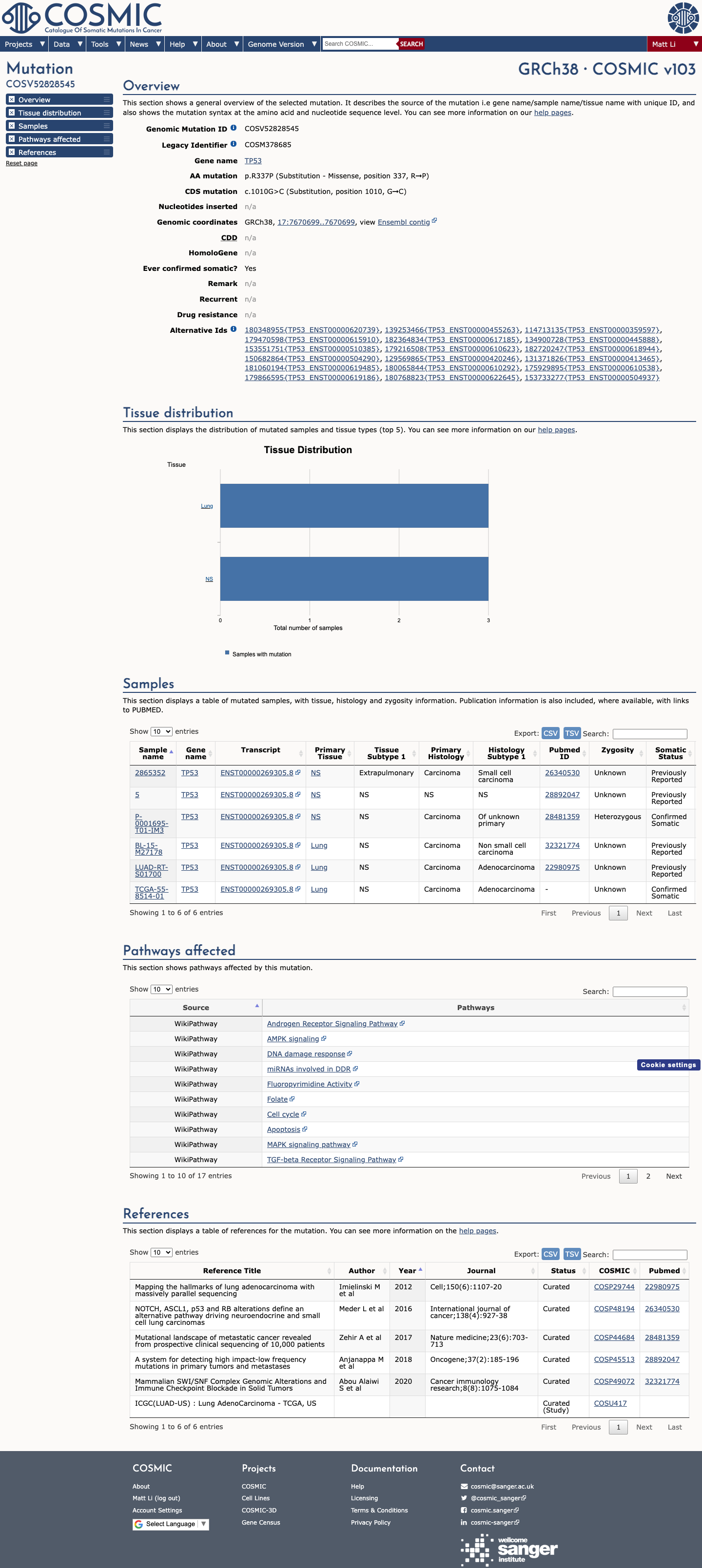The height and width of the screenshot is (1568, 702).
Task: Sort the References table by Journal
Action: click(481, 1270)
